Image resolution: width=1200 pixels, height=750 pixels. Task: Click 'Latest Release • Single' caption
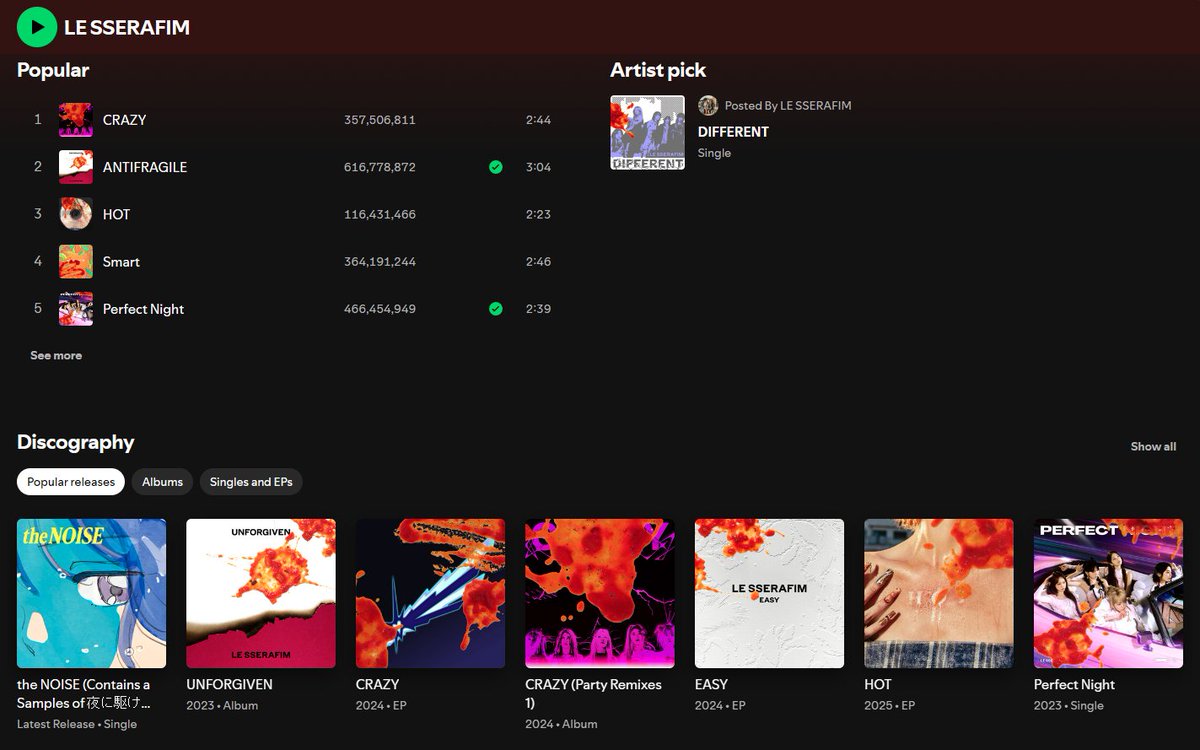77,724
